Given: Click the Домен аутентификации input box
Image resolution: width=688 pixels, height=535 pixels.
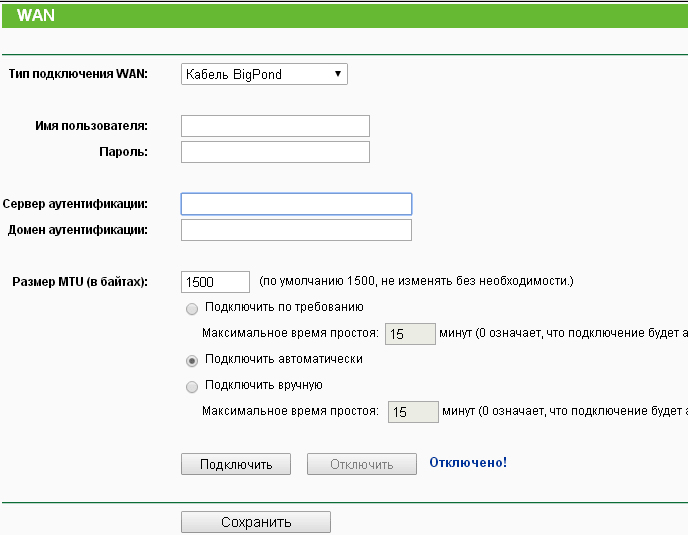Looking at the screenshot, I should (296, 230).
